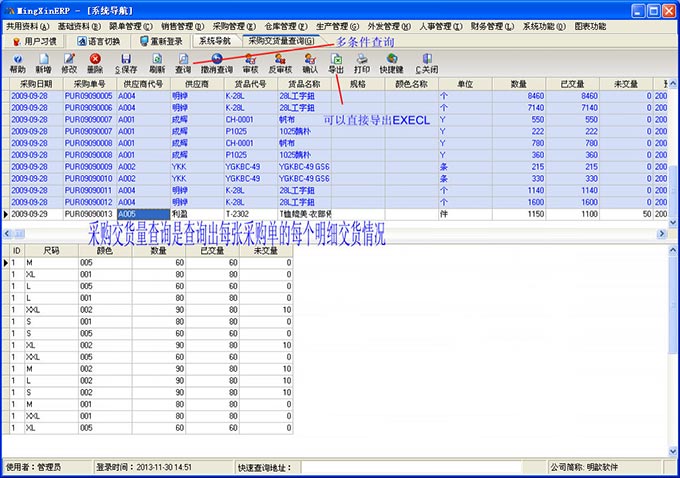
Task: Click the 快速查询地址 input field
Action: tap(411, 467)
